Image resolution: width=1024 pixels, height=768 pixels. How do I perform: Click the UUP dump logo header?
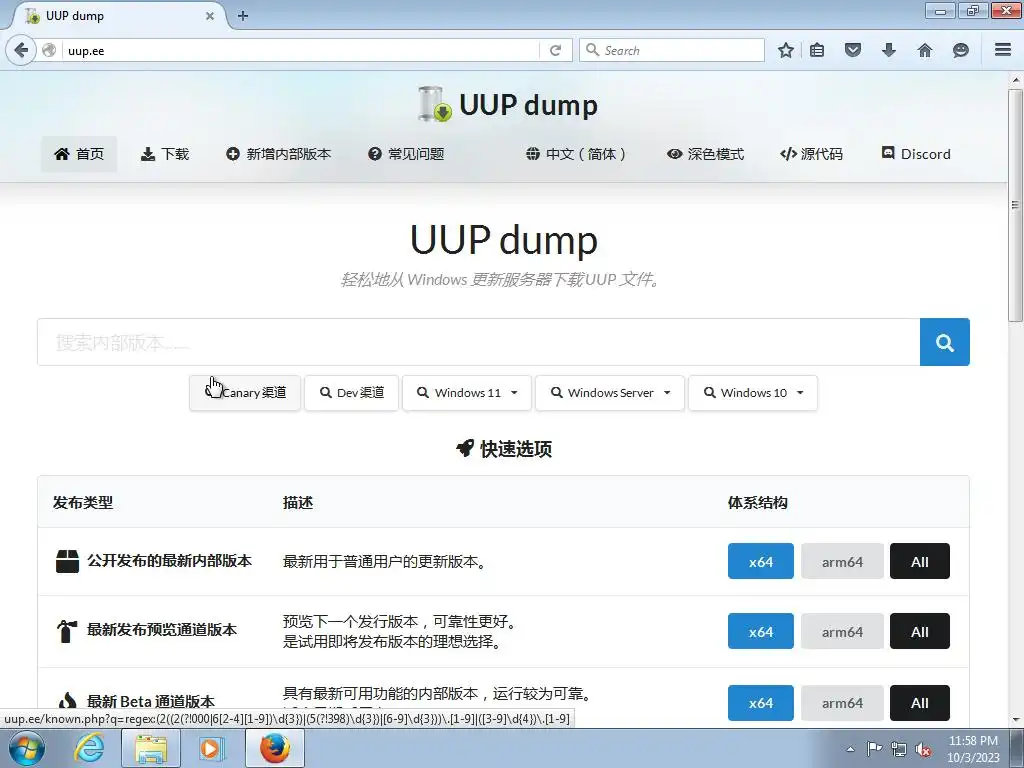[507, 104]
